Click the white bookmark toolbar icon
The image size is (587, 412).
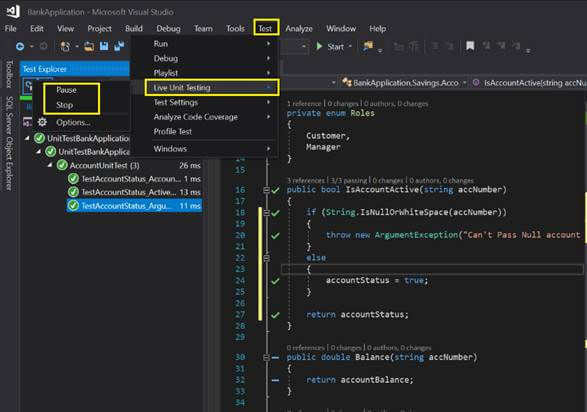(470, 46)
